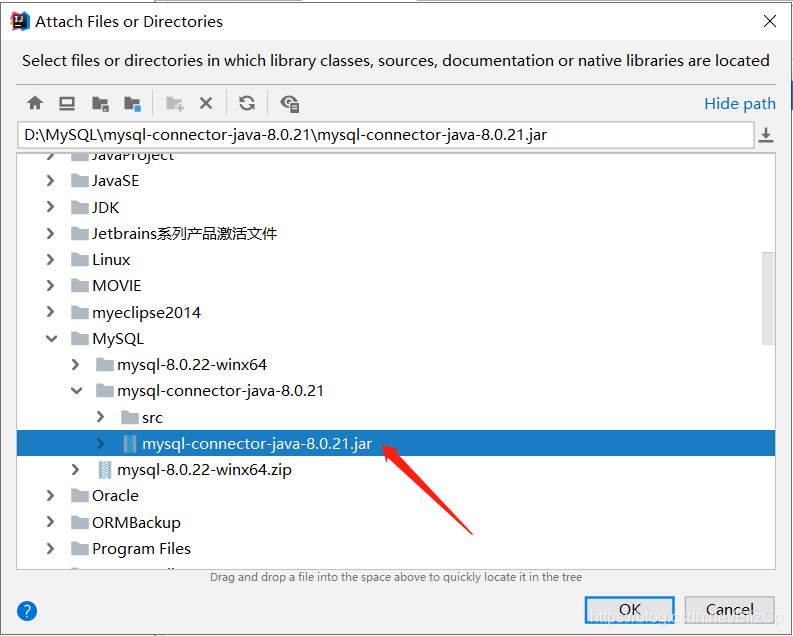
Task: Expand the JavaSE folder
Action: 51,180
